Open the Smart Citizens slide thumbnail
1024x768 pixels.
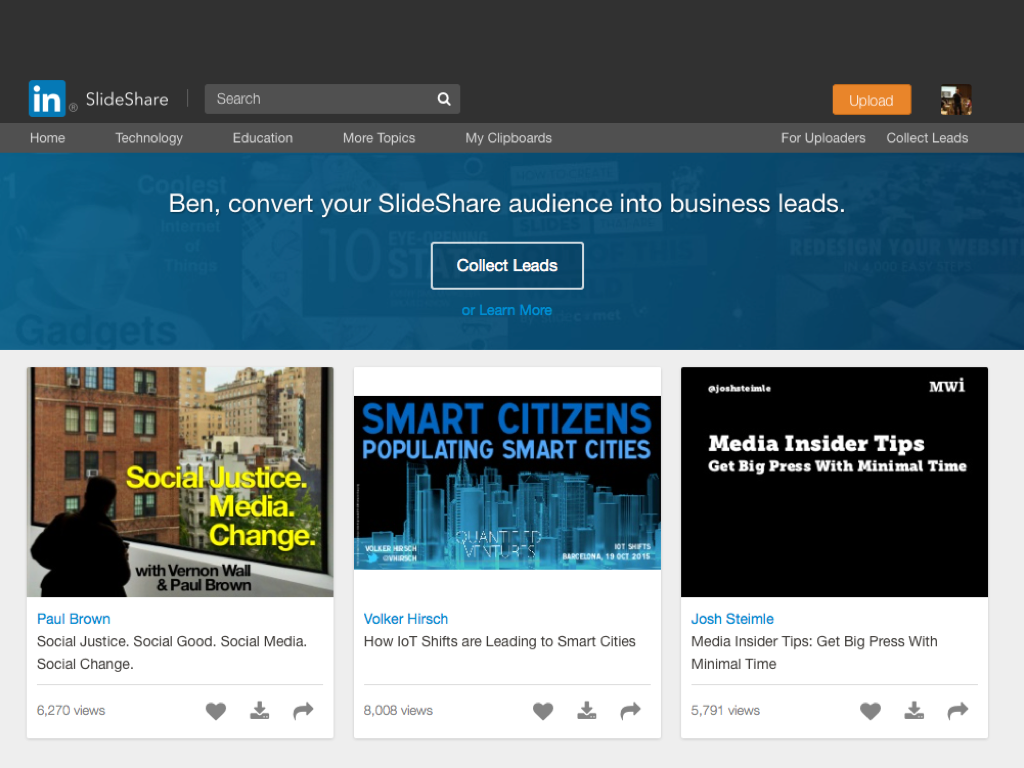click(507, 482)
